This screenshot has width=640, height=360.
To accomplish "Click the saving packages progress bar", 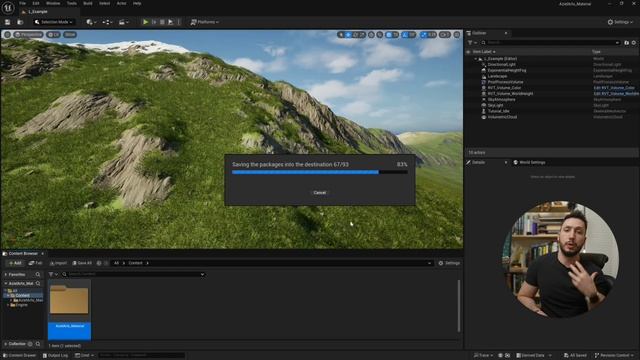I will (320, 172).
